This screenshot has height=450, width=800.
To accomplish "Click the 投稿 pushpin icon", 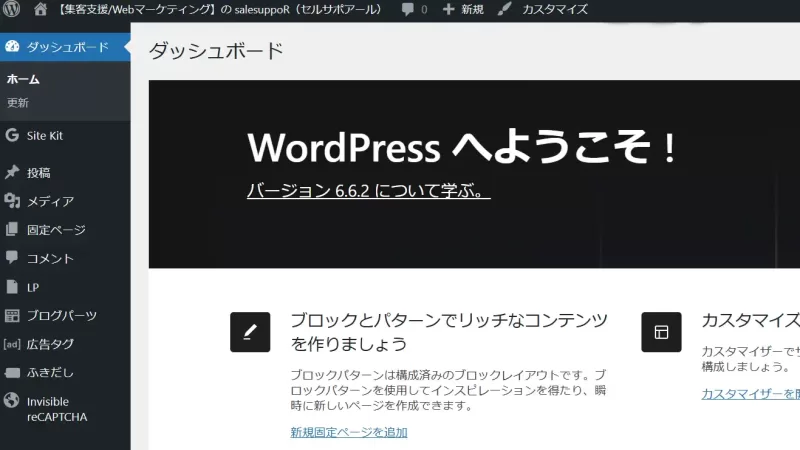I will 12,172.
